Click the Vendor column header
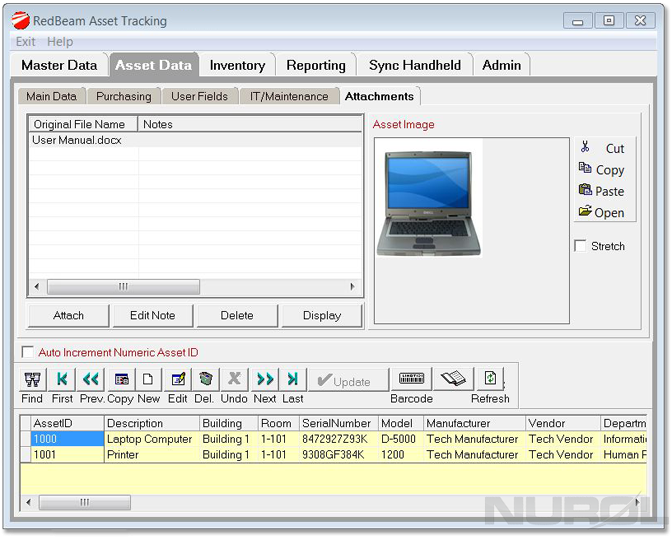Screen dimensions: 671x537 [x=563, y=423]
